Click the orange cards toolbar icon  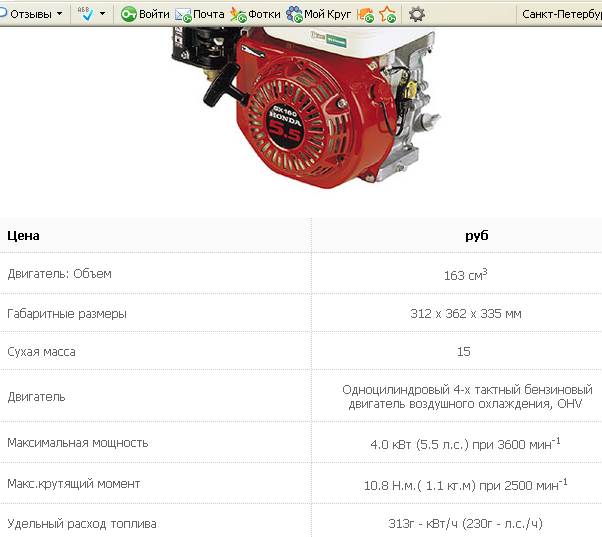[x=365, y=15]
